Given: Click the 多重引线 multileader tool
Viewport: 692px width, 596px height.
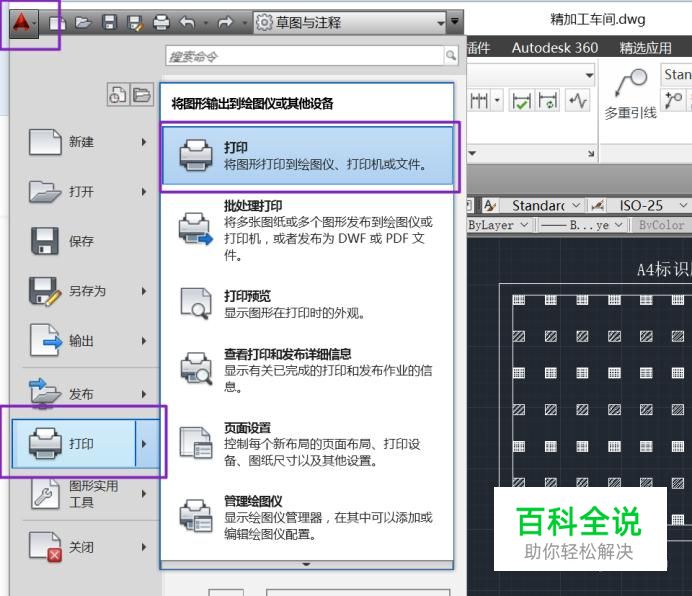Looking at the screenshot, I should (x=631, y=94).
